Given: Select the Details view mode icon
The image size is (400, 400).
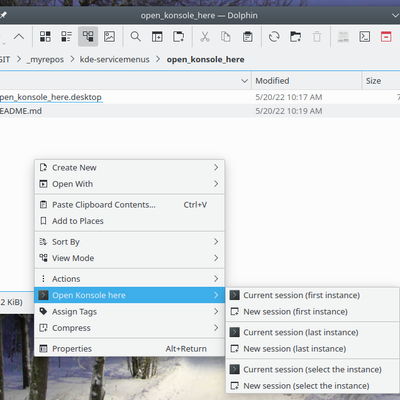Looking at the screenshot, I should pos(88,36).
